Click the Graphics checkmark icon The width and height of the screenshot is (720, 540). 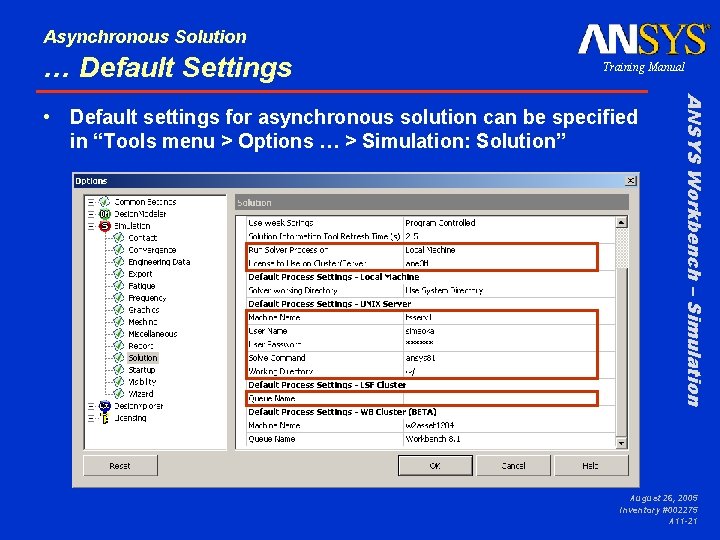(118, 309)
